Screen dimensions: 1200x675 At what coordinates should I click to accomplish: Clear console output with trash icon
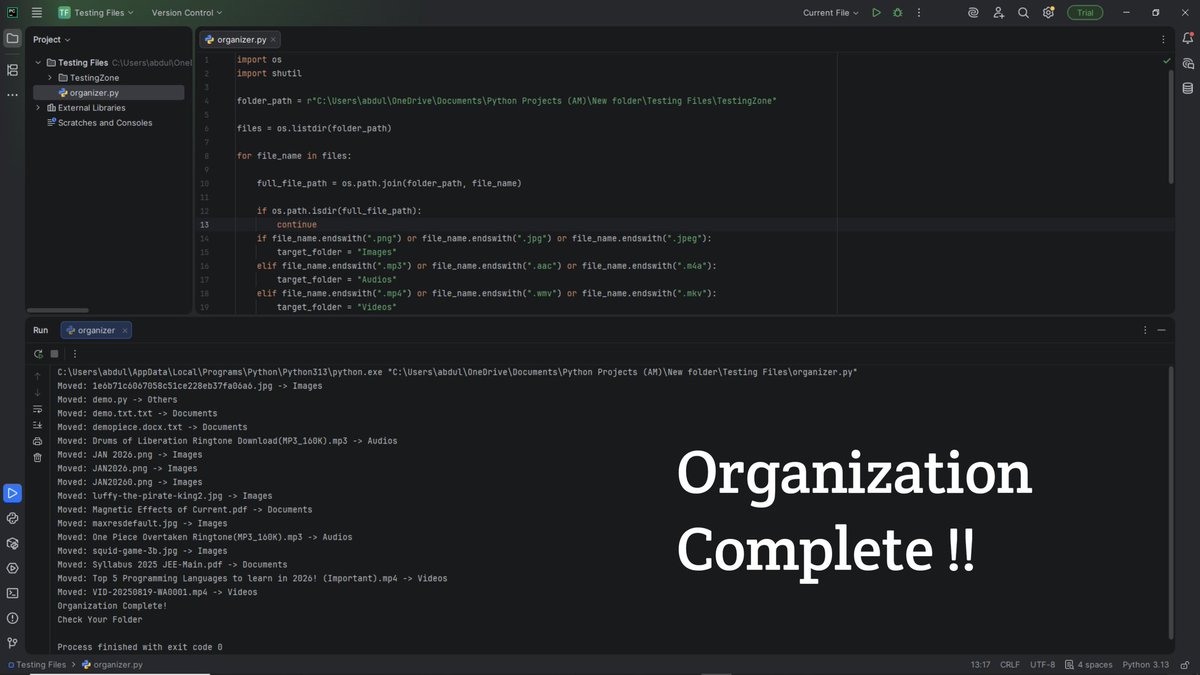point(37,457)
